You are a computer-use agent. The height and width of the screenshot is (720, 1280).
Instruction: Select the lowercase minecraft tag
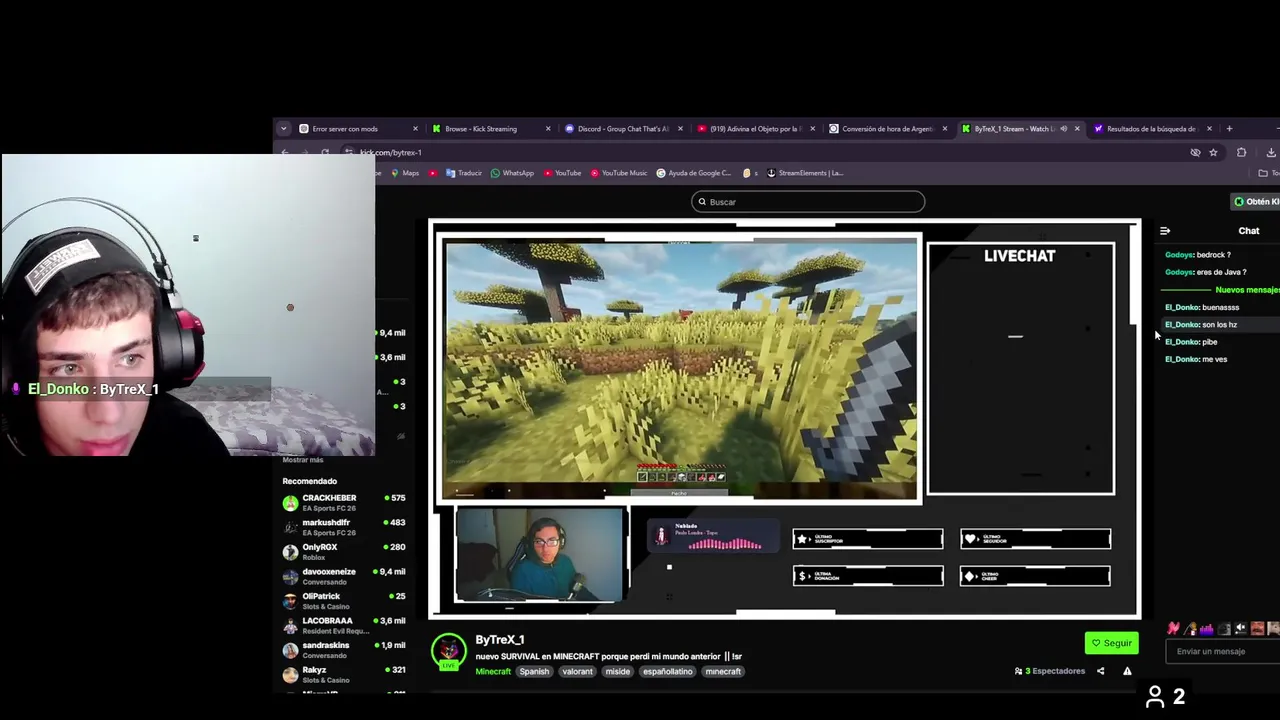723,671
